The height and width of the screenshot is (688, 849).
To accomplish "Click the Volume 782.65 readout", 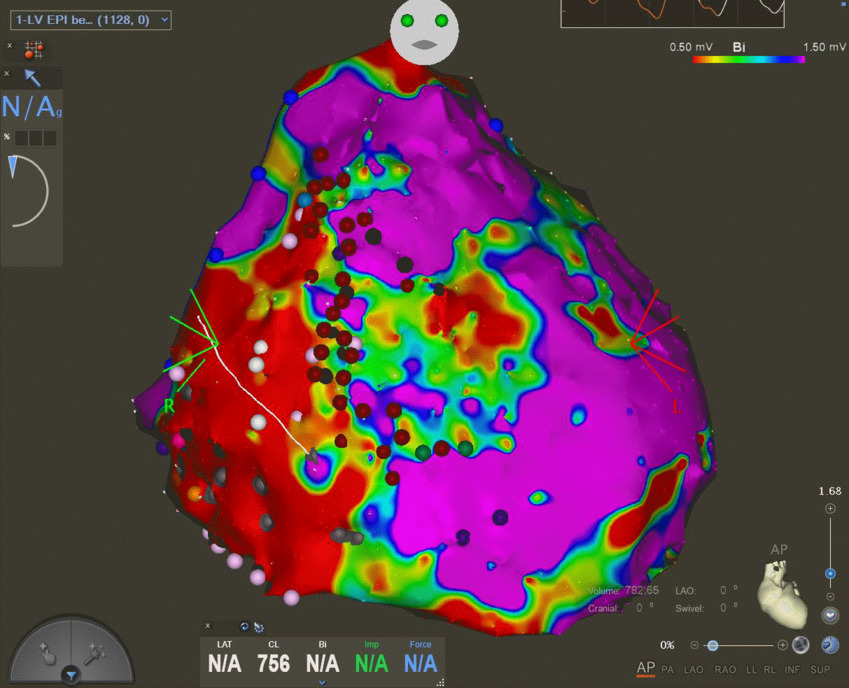I will tap(623, 591).
